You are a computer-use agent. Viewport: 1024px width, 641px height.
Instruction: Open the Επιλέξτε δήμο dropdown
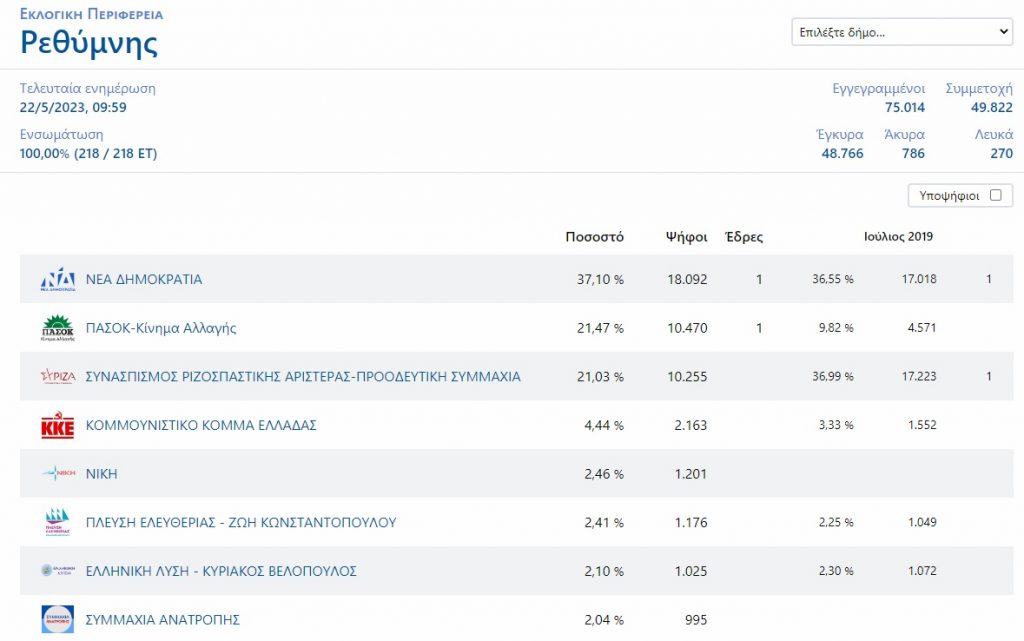(902, 32)
